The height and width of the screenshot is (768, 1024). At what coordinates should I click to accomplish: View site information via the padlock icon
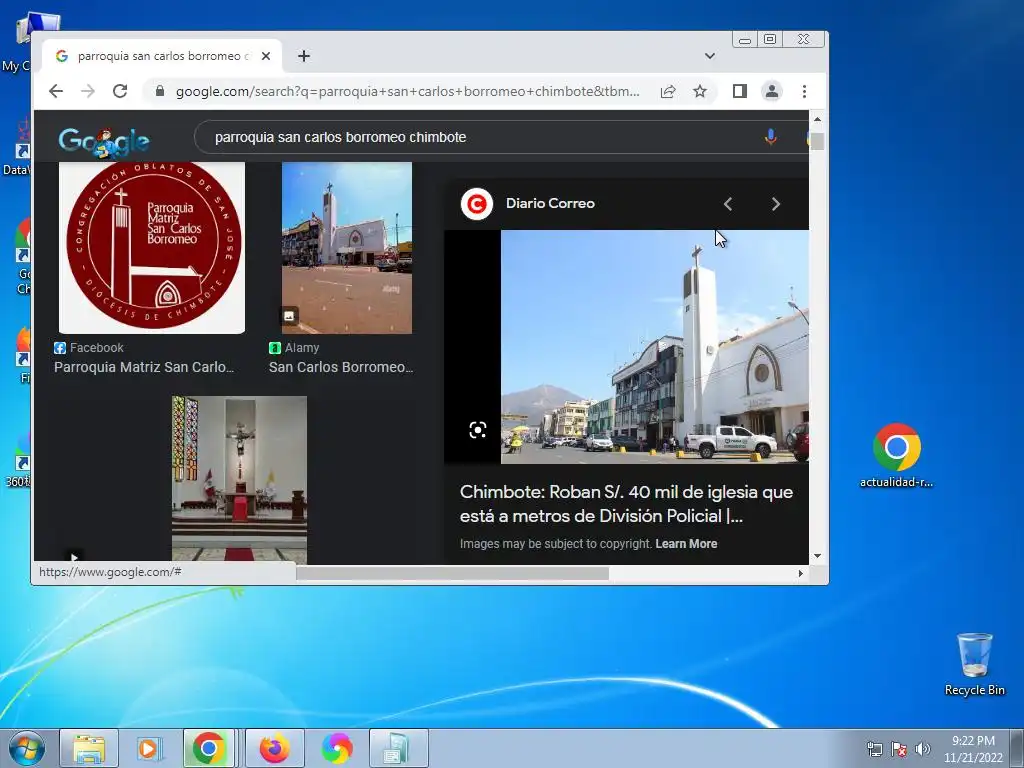(x=159, y=91)
